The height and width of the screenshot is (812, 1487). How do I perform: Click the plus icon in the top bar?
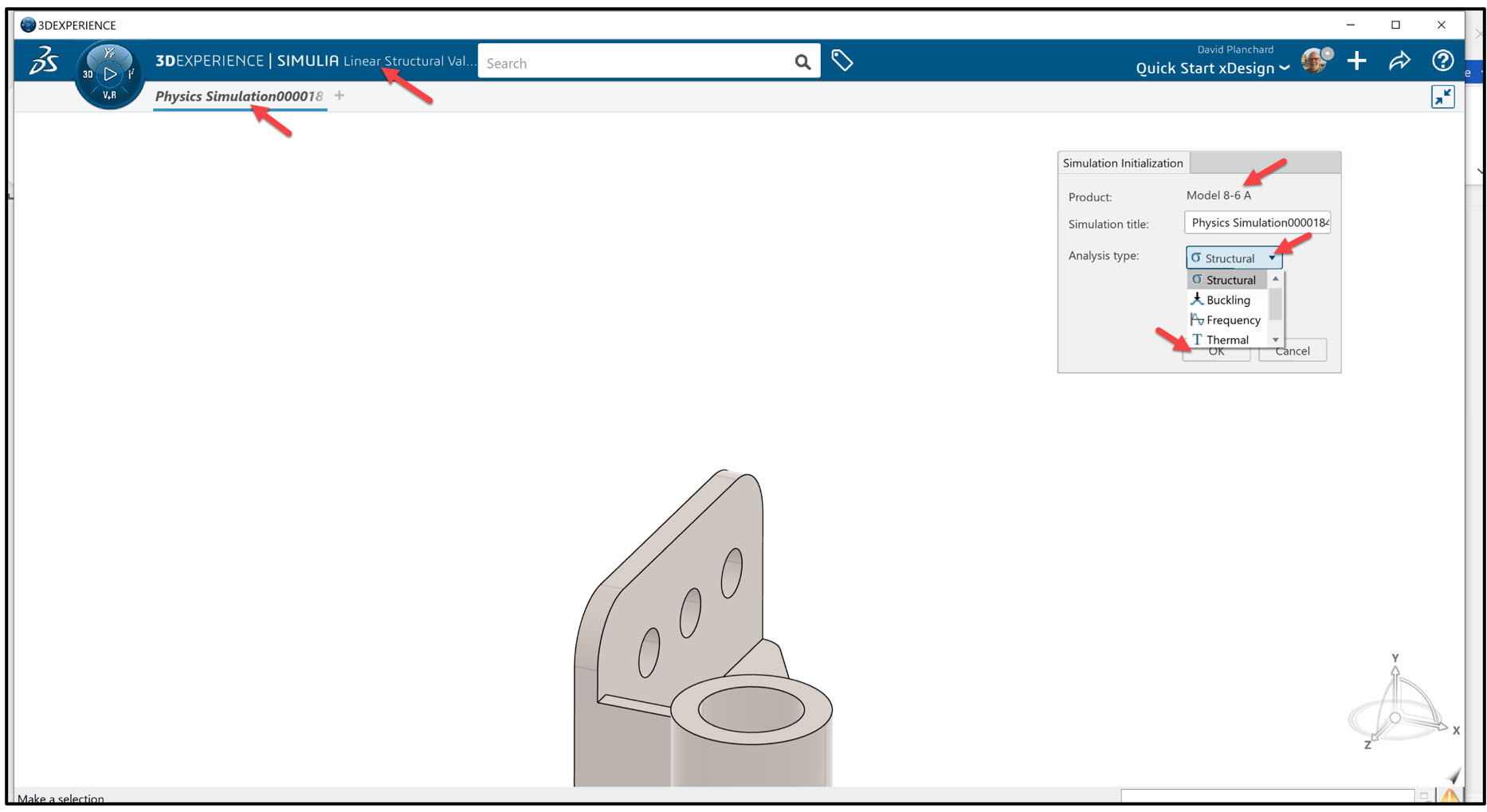1356,61
